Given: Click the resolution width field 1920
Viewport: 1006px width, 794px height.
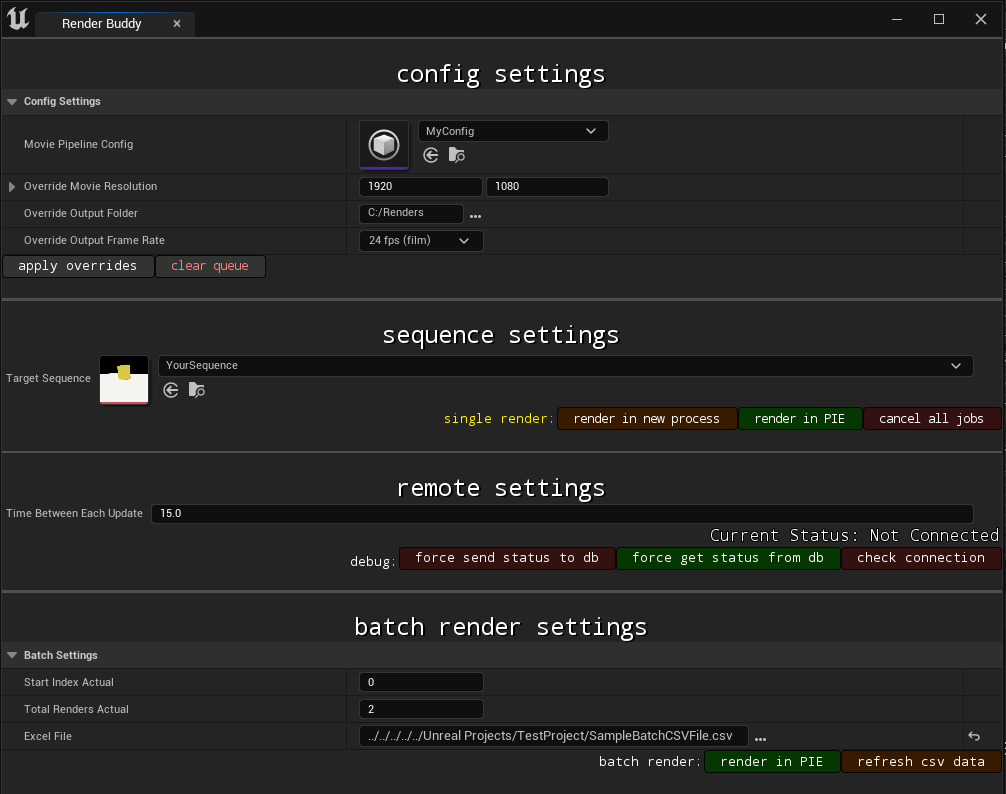Looking at the screenshot, I should [x=421, y=187].
